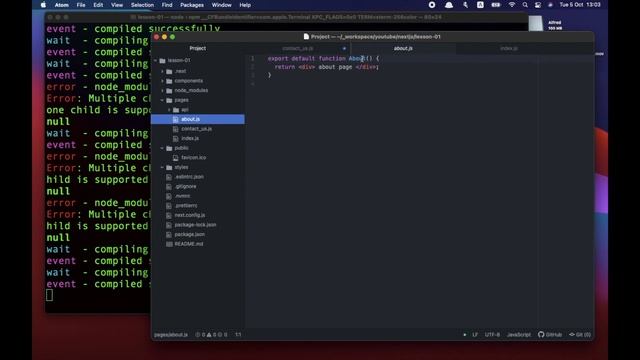Expand the api folder
The height and width of the screenshot is (360, 640).
(169, 109)
